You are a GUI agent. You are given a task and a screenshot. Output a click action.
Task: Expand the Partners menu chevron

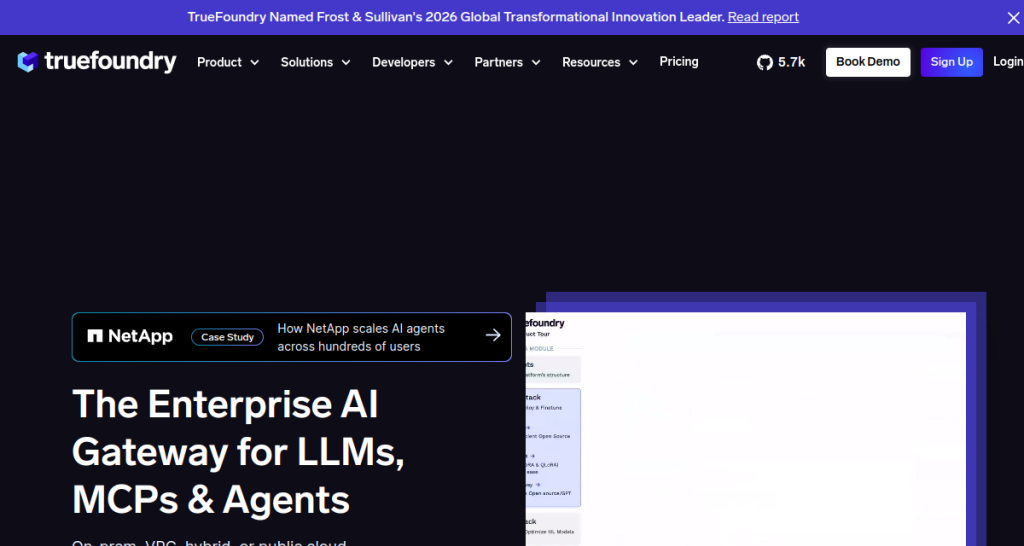point(536,63)
